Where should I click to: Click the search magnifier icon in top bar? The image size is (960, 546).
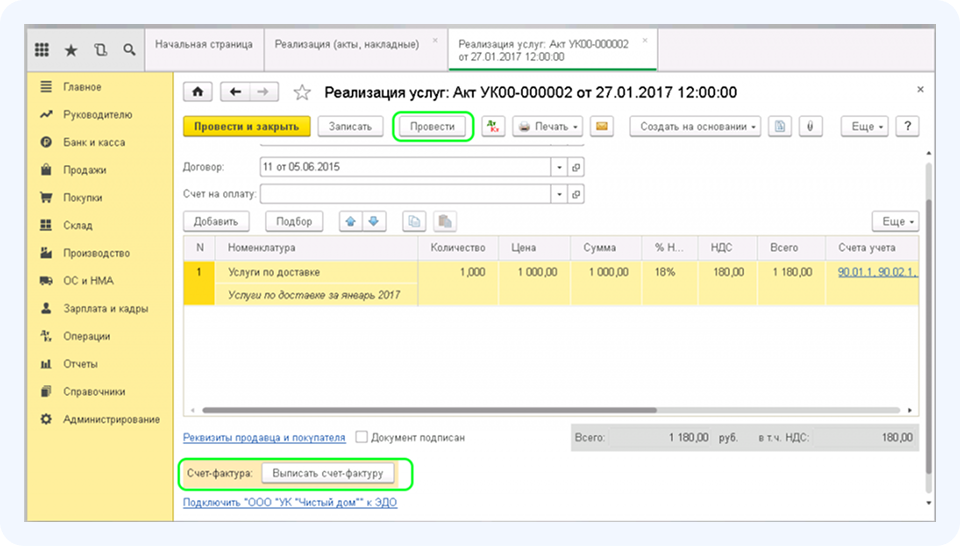click(x=129, y=50)
